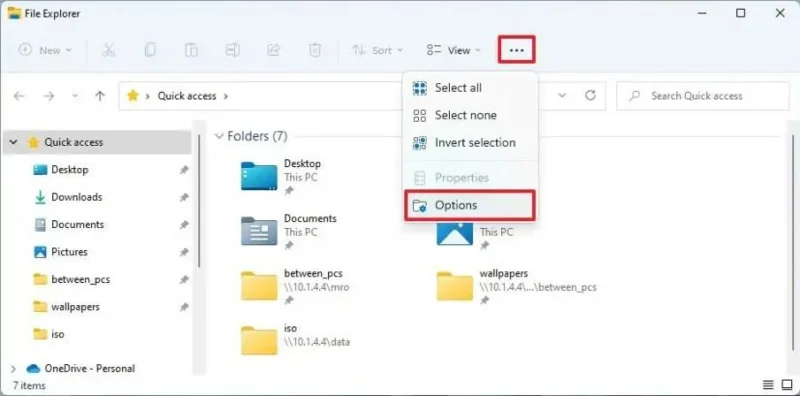Click the \\10.1.4.4\data path text
The image size is (800, 396).
317,342
